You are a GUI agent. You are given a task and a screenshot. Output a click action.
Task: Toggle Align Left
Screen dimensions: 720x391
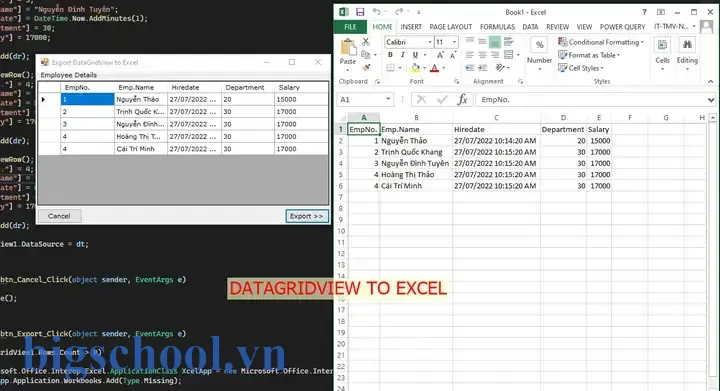point(470,55)
